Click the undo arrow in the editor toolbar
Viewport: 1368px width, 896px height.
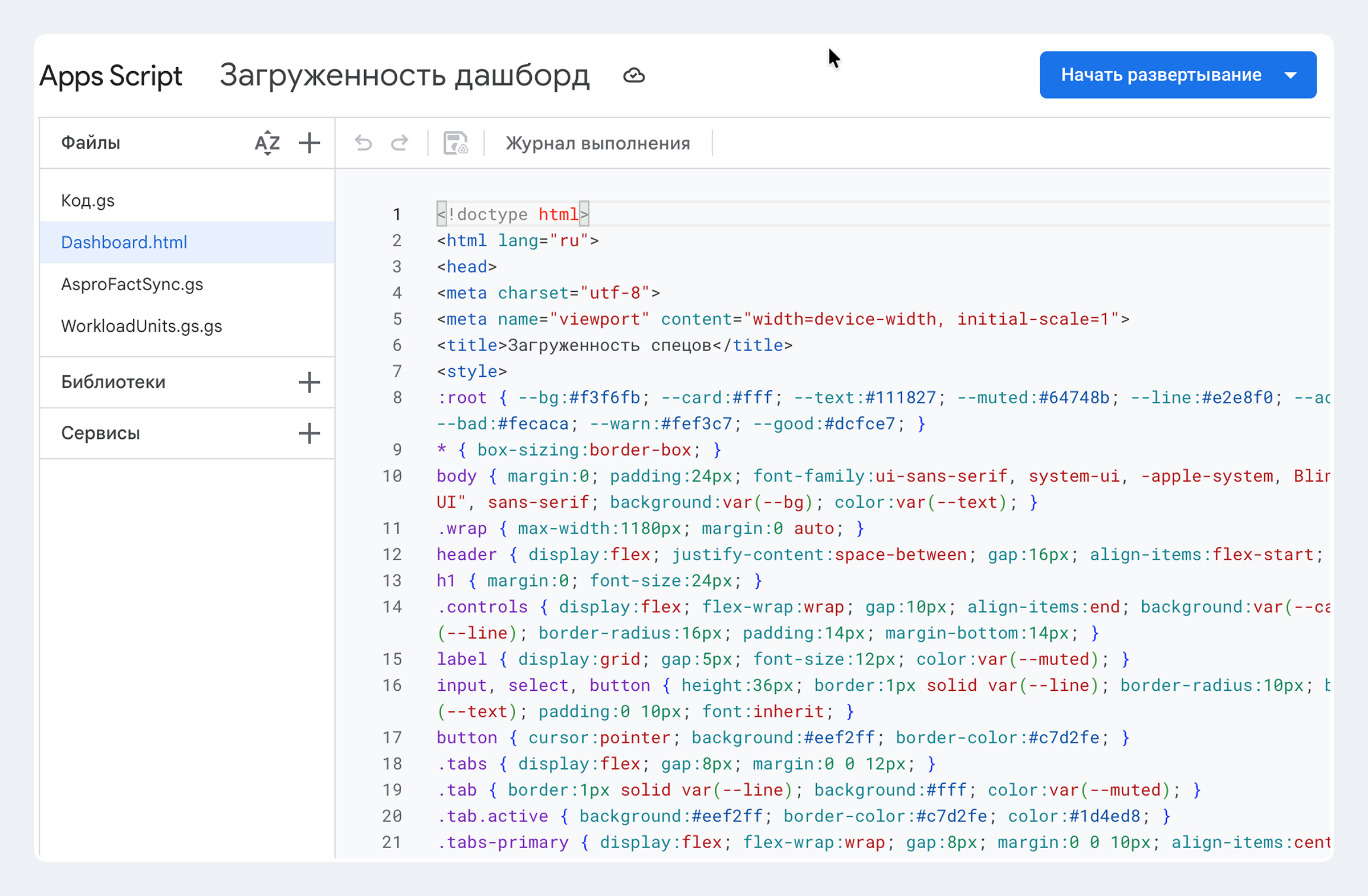(363, 143)
